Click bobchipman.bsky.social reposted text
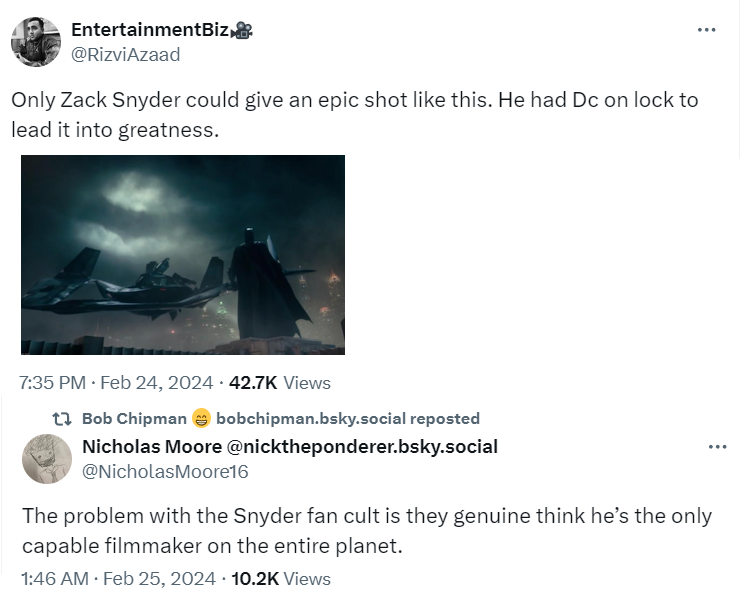Viewport: 745px width, 605px height. click(348, 418)
